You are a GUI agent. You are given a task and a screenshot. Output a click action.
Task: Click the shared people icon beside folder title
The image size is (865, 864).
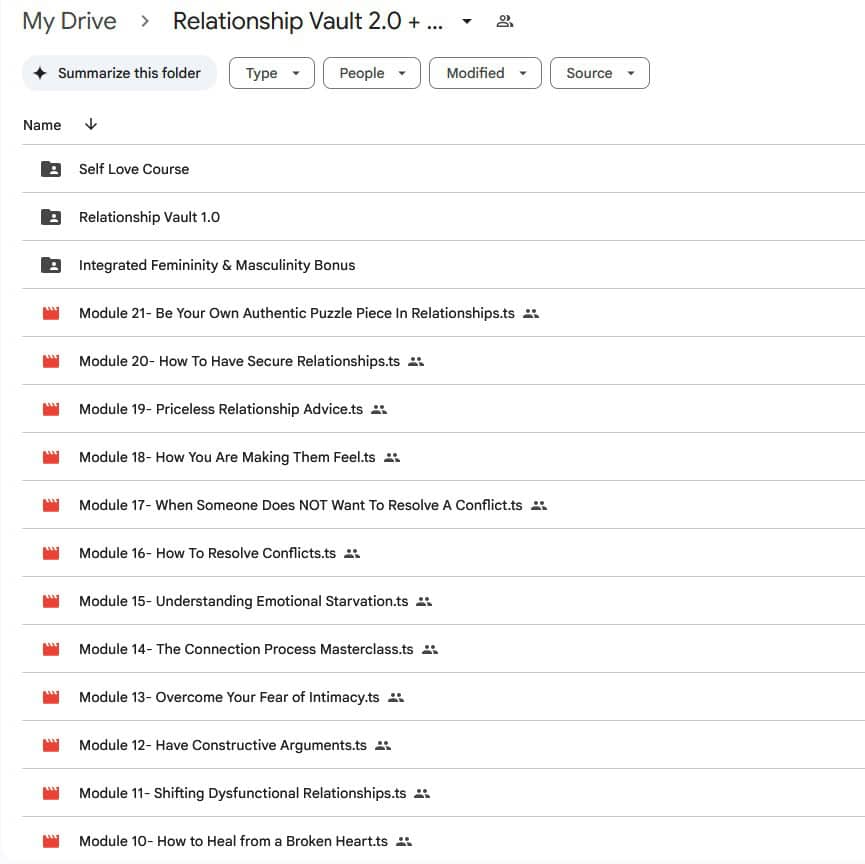[x=505, y=21]
